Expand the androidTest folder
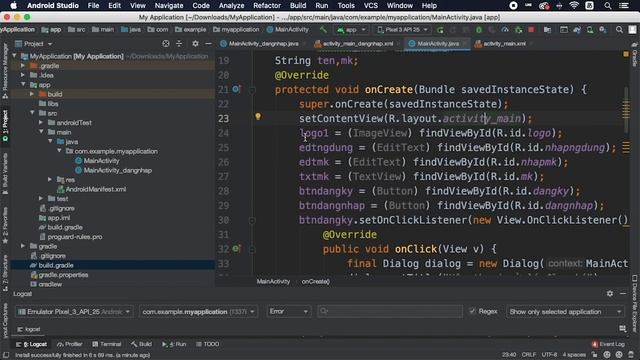Image resolution: width=640 pixels, height=360 pixels. pos(41,122)
